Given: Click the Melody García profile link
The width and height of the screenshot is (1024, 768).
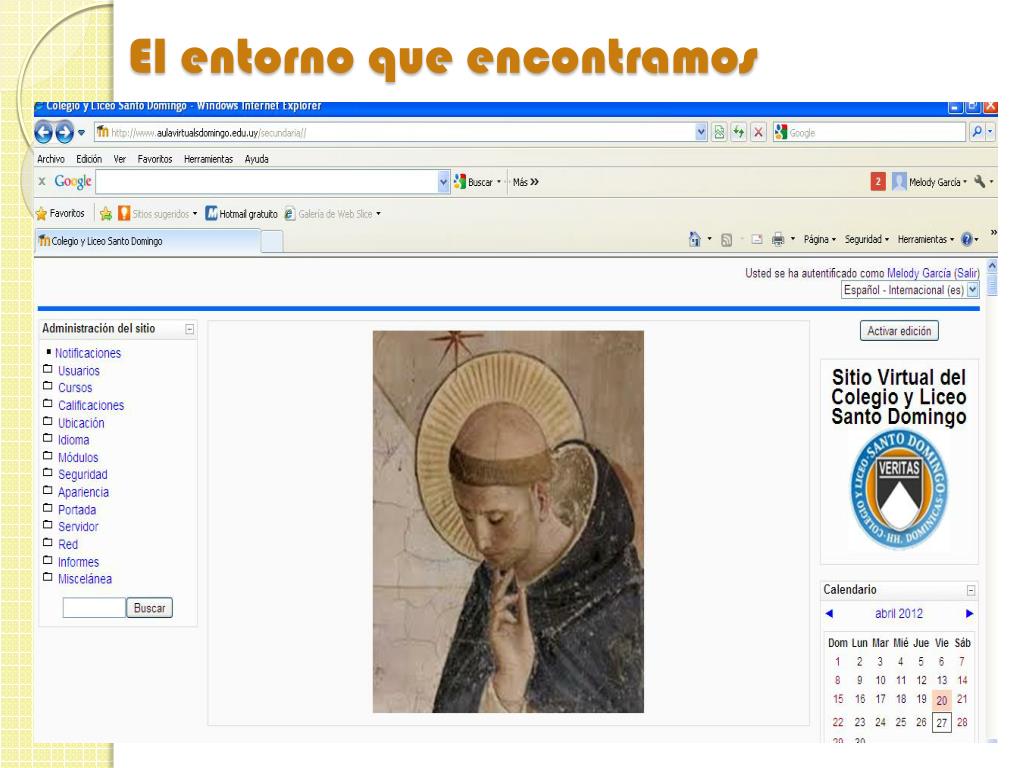Looking at the screenshot, I should [918, 273].
